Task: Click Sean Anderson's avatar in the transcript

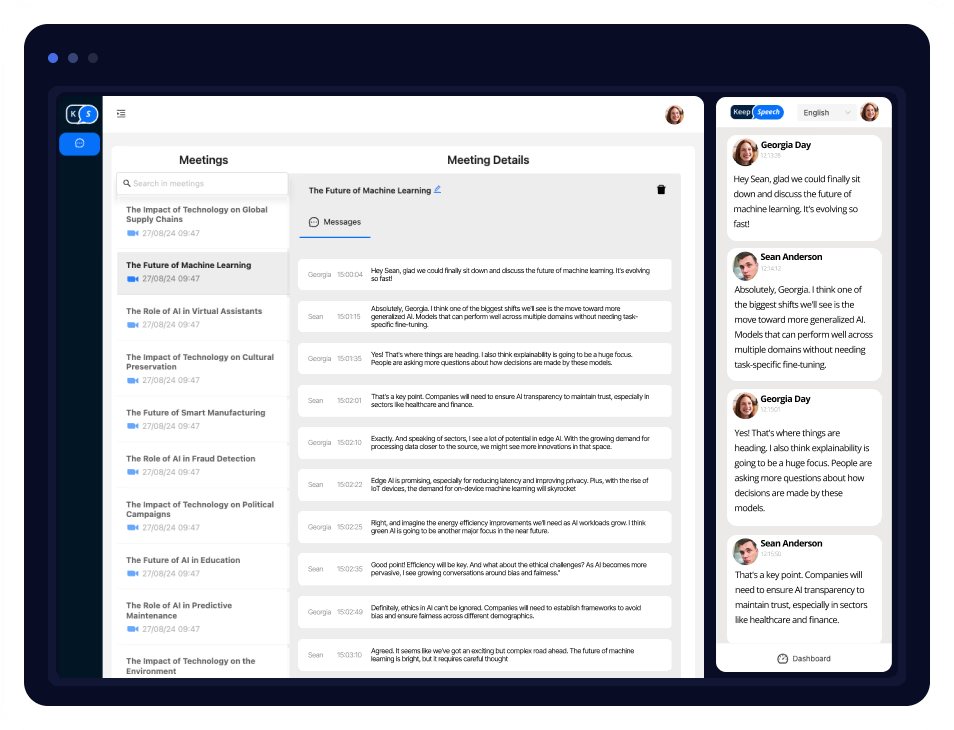Action: pyautogui.click(x=744, y=265)
